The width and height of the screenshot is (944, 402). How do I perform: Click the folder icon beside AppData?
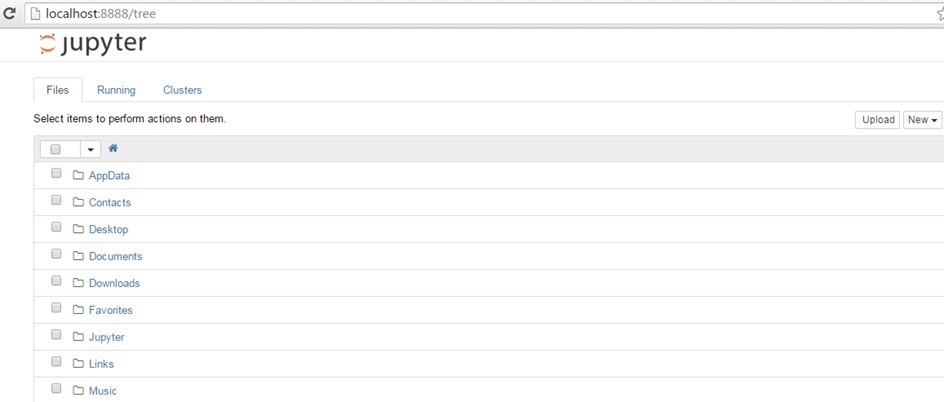coord(79,176)
